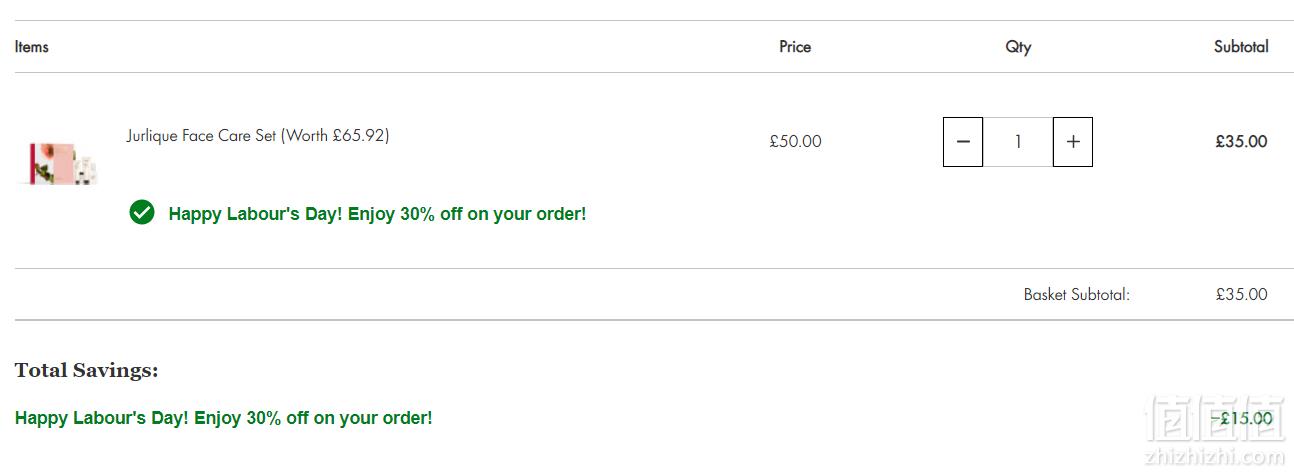Select the Labour's Day offer text under the item
Image resolution: width=1294 pixels, height=474 pixels.
[x=377, y=214]
